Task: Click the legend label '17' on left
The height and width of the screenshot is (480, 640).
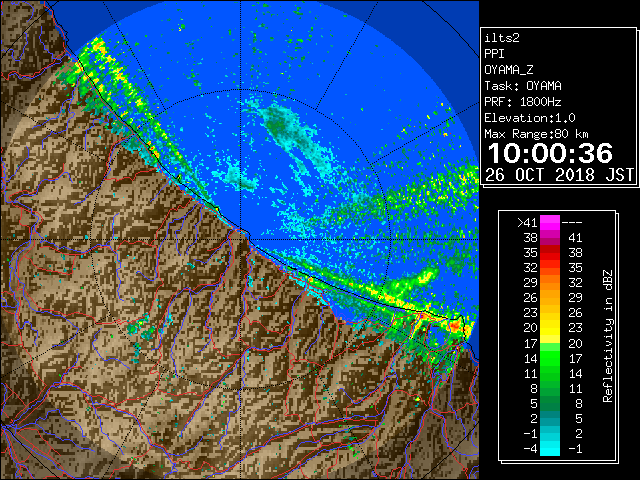Action: pos(531,343)
